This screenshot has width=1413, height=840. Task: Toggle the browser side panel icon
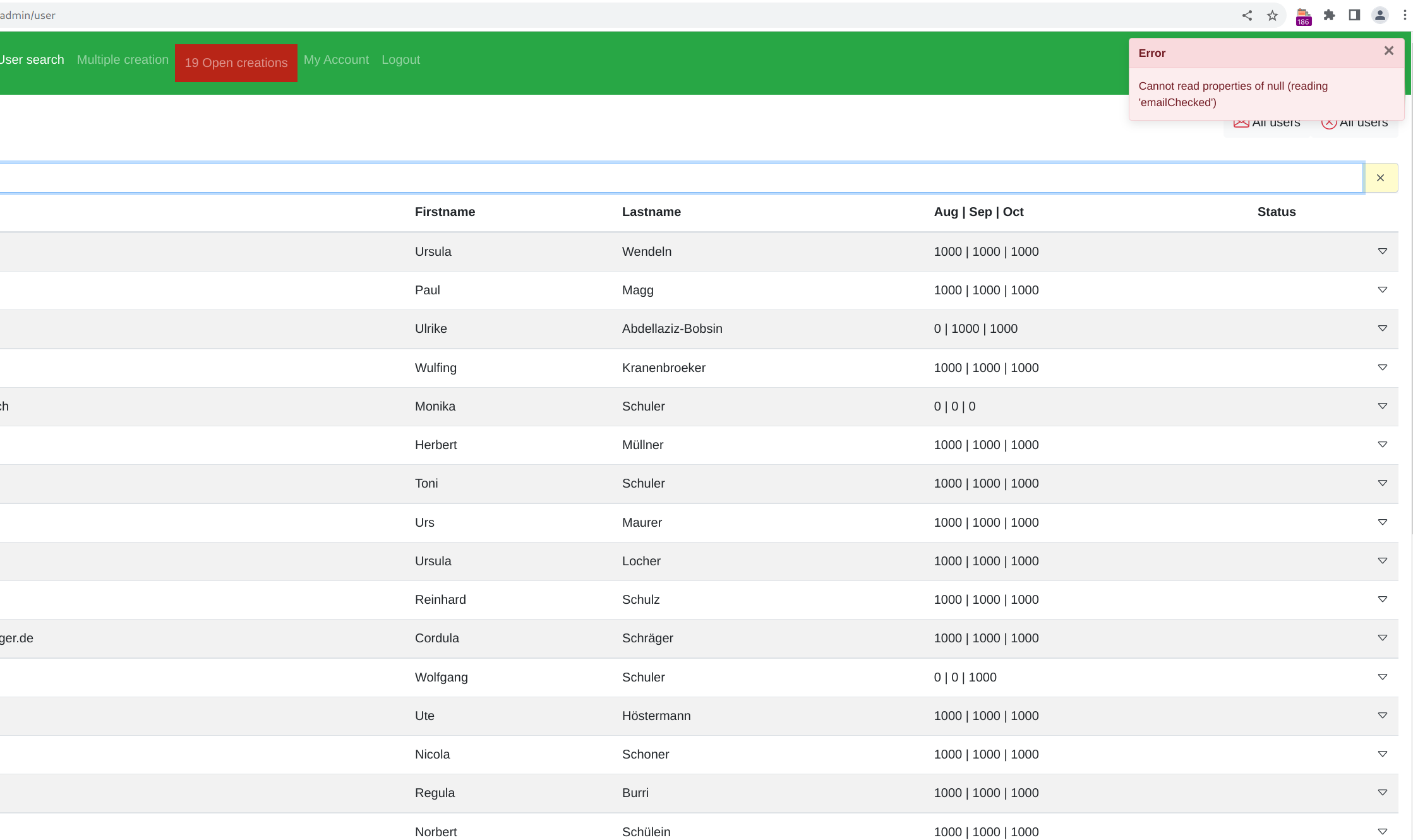point(1354,16)
